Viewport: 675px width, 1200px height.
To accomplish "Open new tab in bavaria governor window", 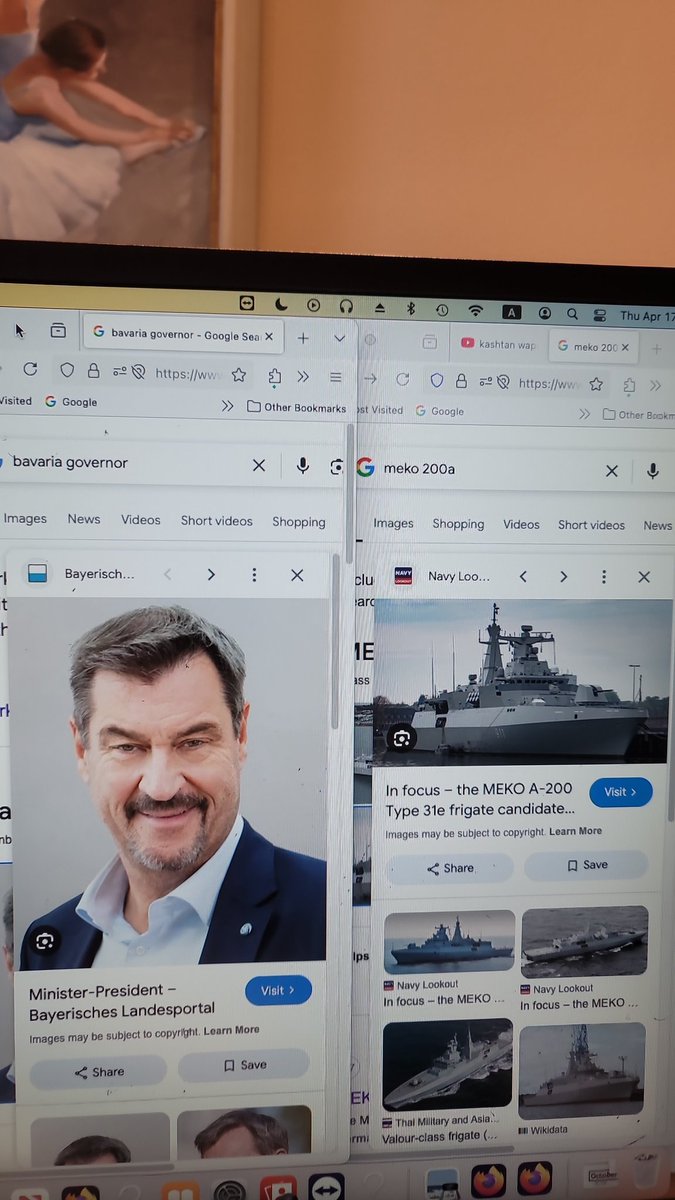I will coord(303,338).
